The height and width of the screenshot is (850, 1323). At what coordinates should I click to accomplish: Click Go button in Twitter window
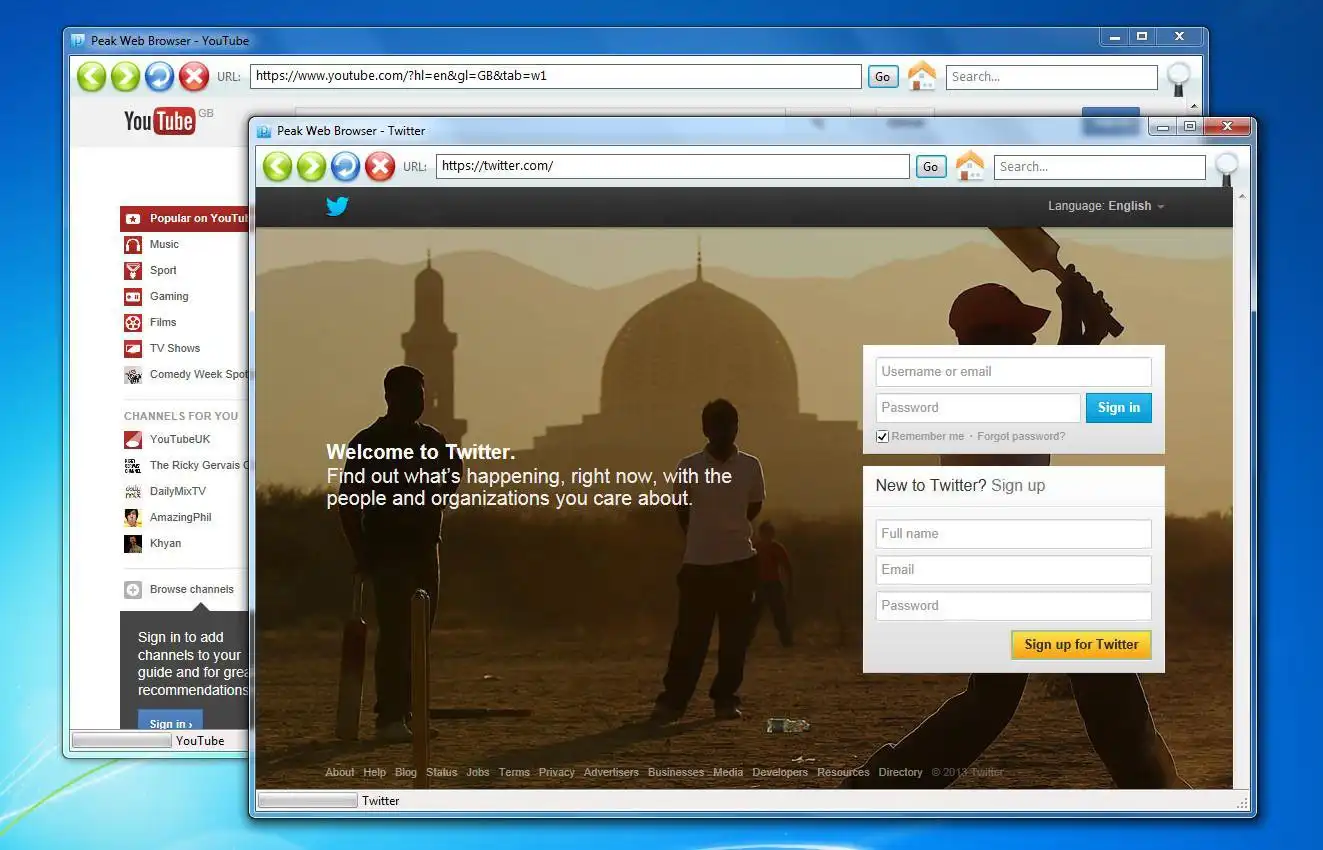(931, 167)
